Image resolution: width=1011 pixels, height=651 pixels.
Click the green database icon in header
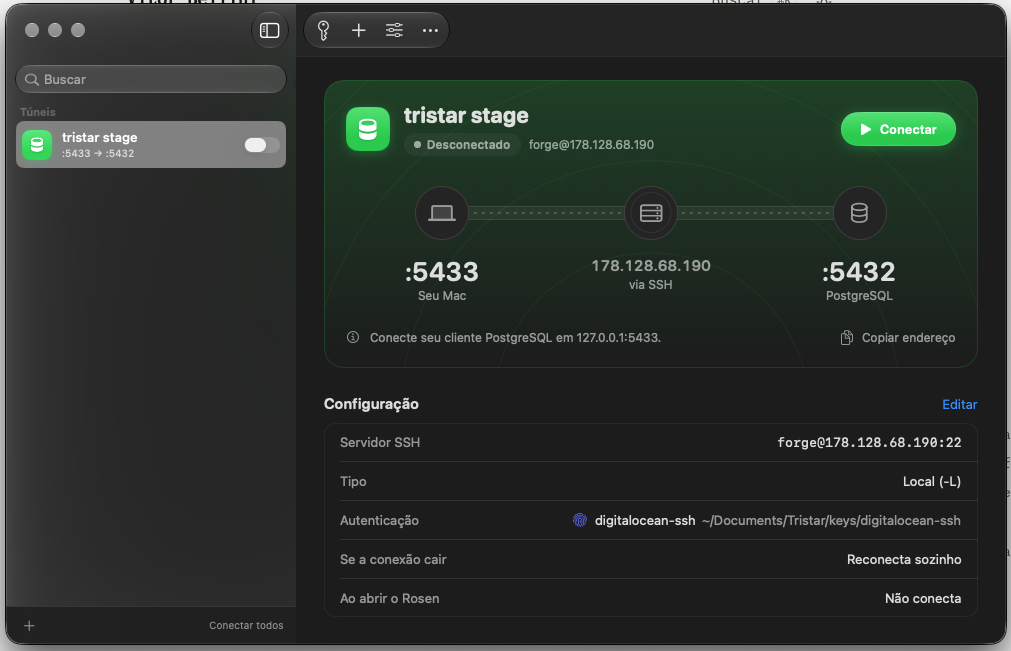[x=368, y=129]
